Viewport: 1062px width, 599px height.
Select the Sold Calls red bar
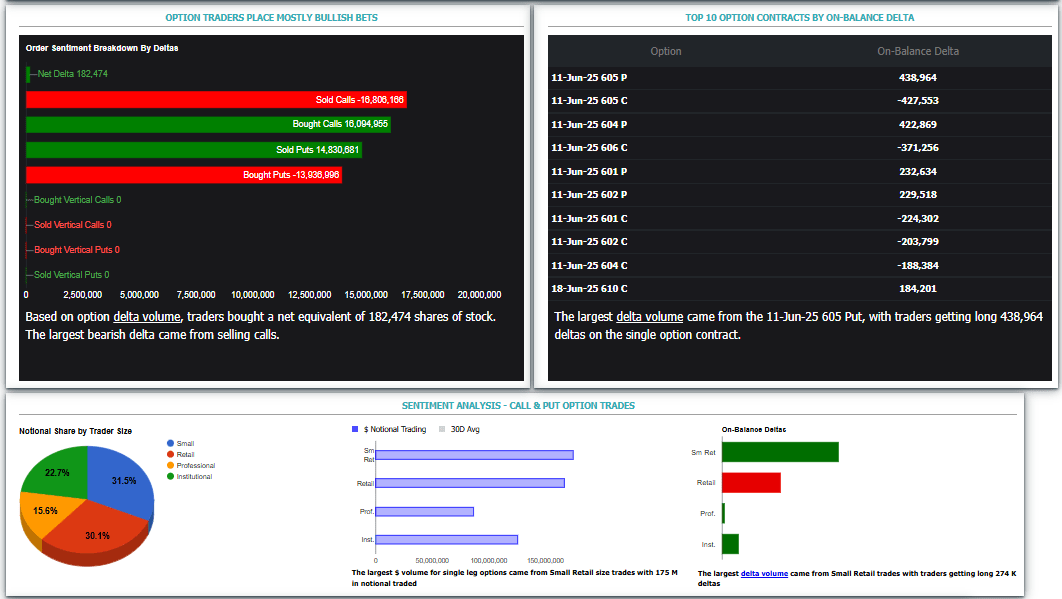216,100
